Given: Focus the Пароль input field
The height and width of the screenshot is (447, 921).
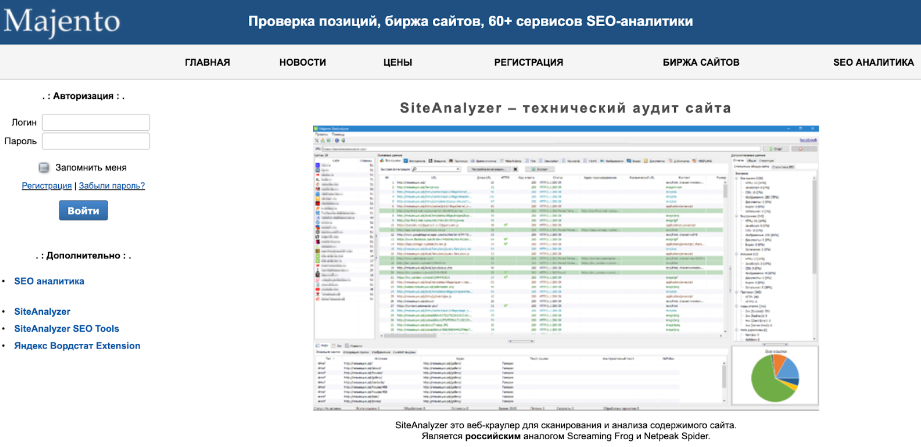Looking at the screenshot, I should 96,141.
